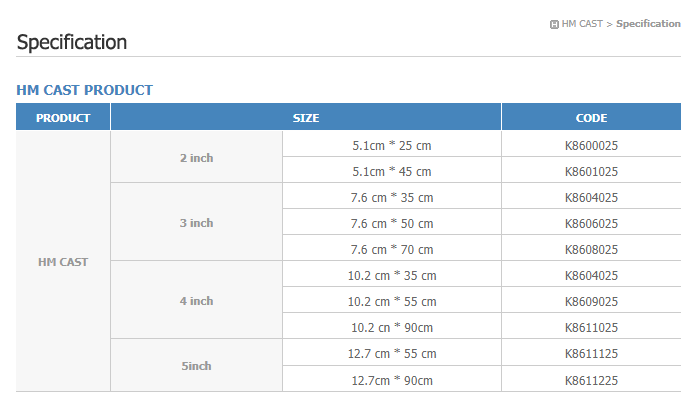Screen dimensions: 692x399
Task: Click code K8601025
Action: pos(591,171)
